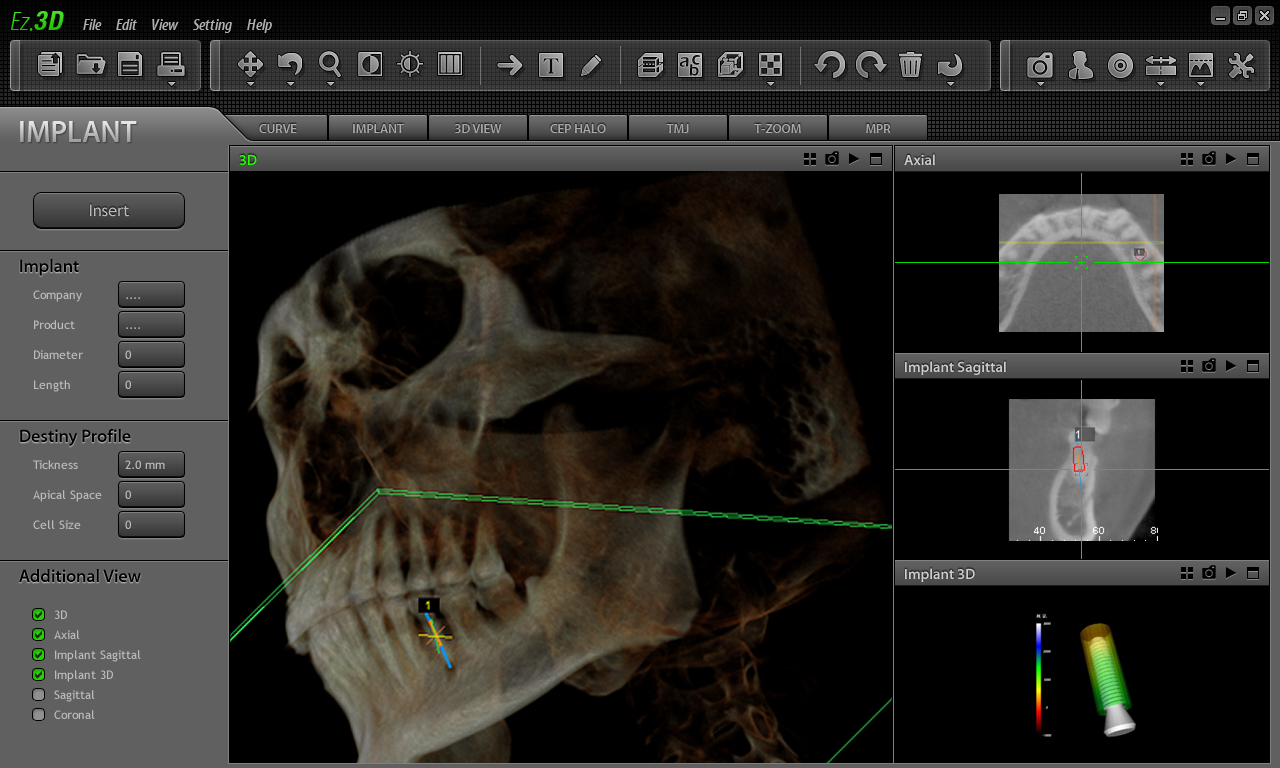
Task: Open the patient silhouette icon
Action: 1081,66
